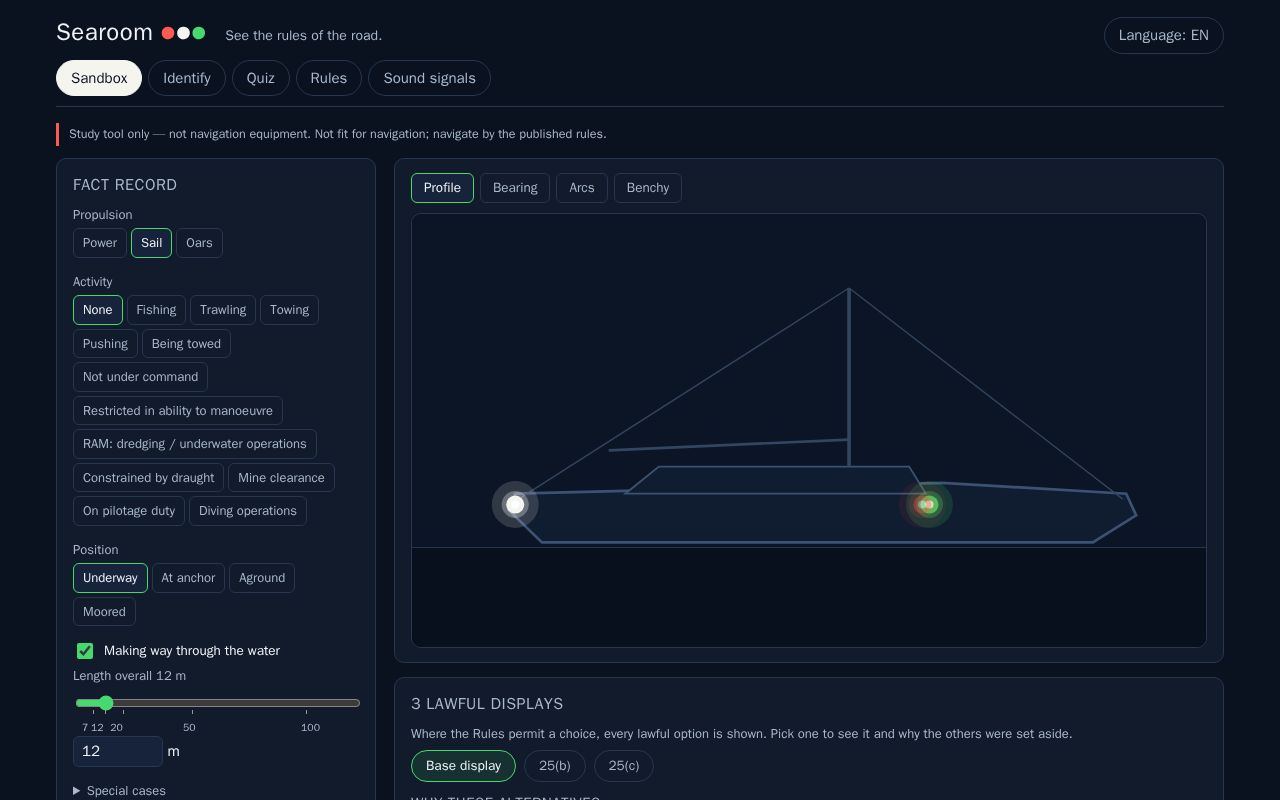Image resolution: width=1280 pixels, height=800 pixels.
Task: Select On pilotage duty
Action: [x=129, y=511]
